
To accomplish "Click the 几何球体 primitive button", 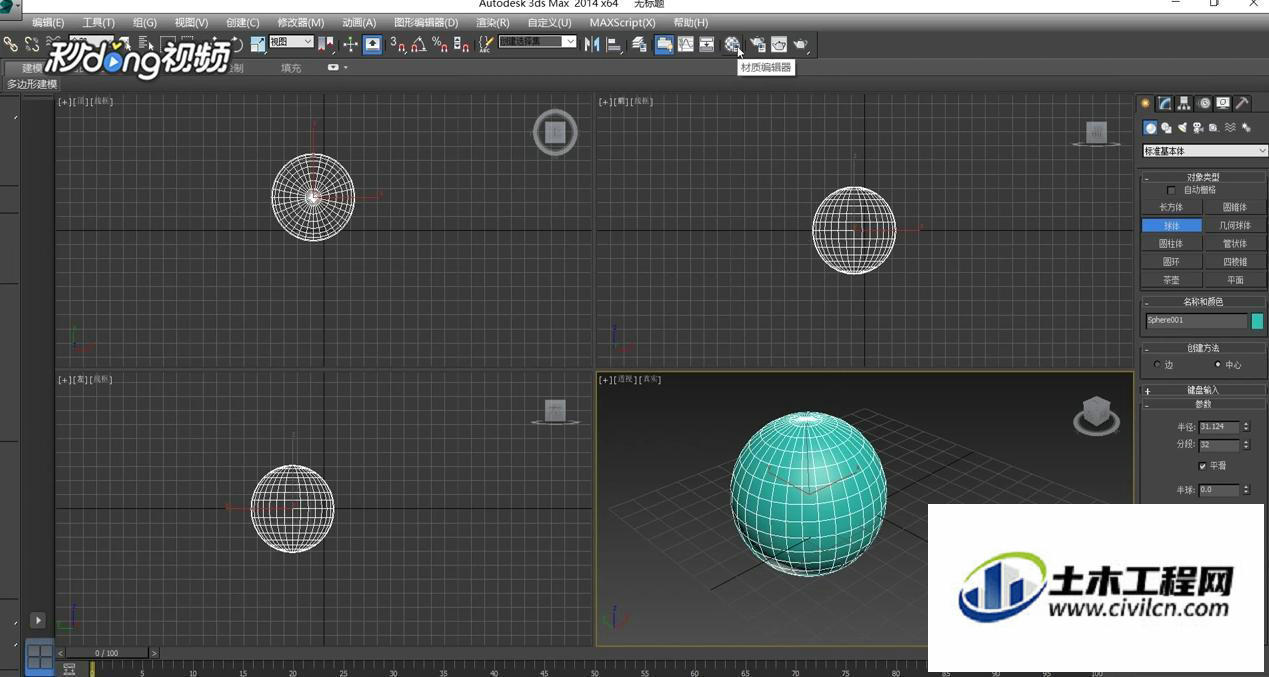I will point(1235,225).
